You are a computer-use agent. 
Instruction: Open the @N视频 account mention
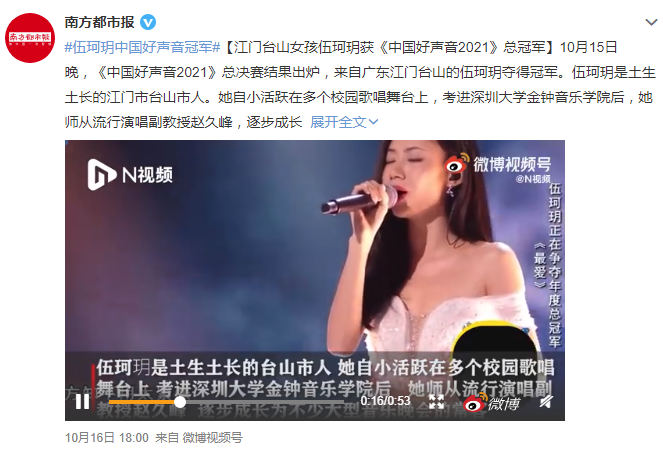coord(533,179)
